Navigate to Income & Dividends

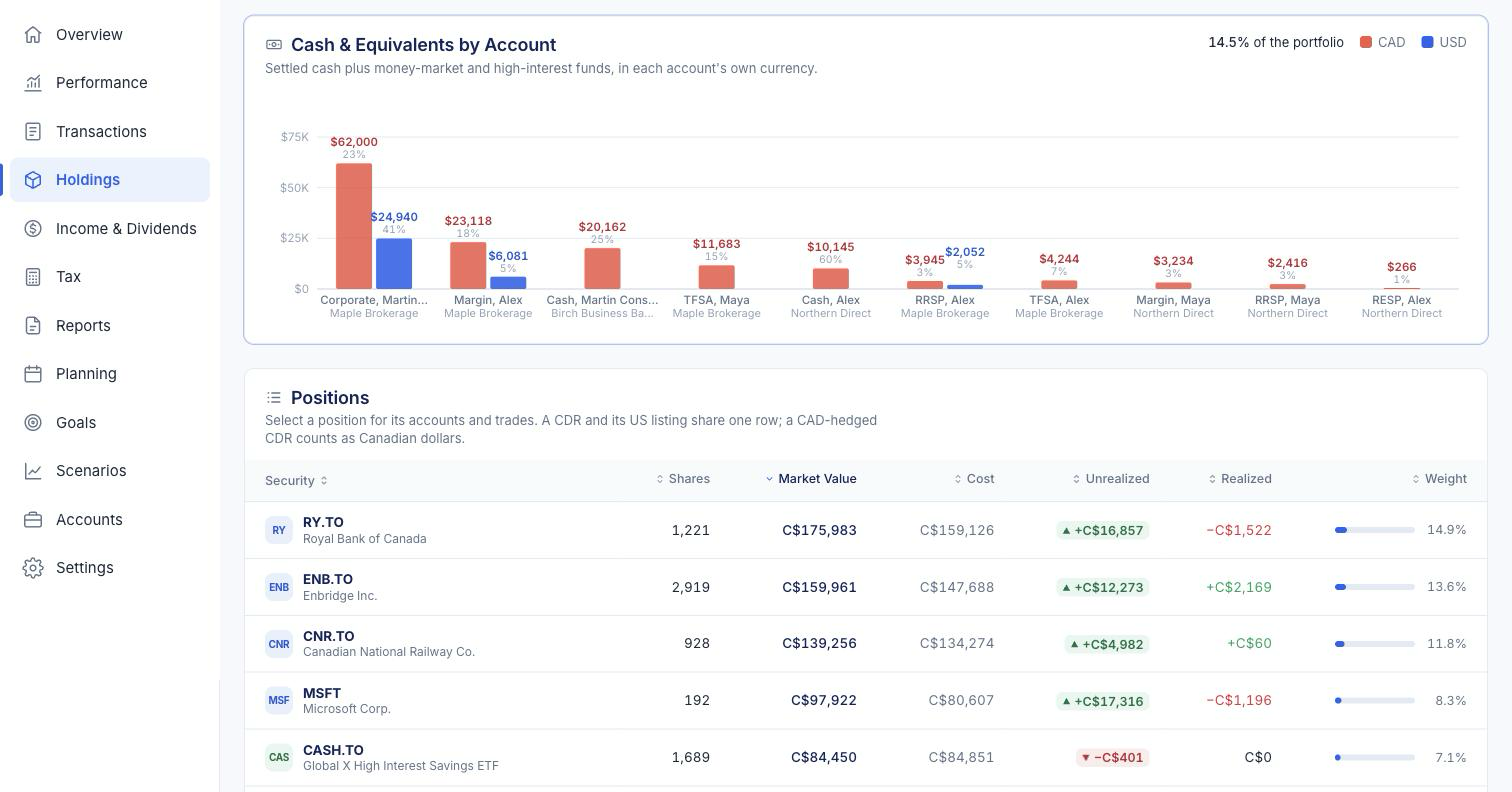(110, 229)
